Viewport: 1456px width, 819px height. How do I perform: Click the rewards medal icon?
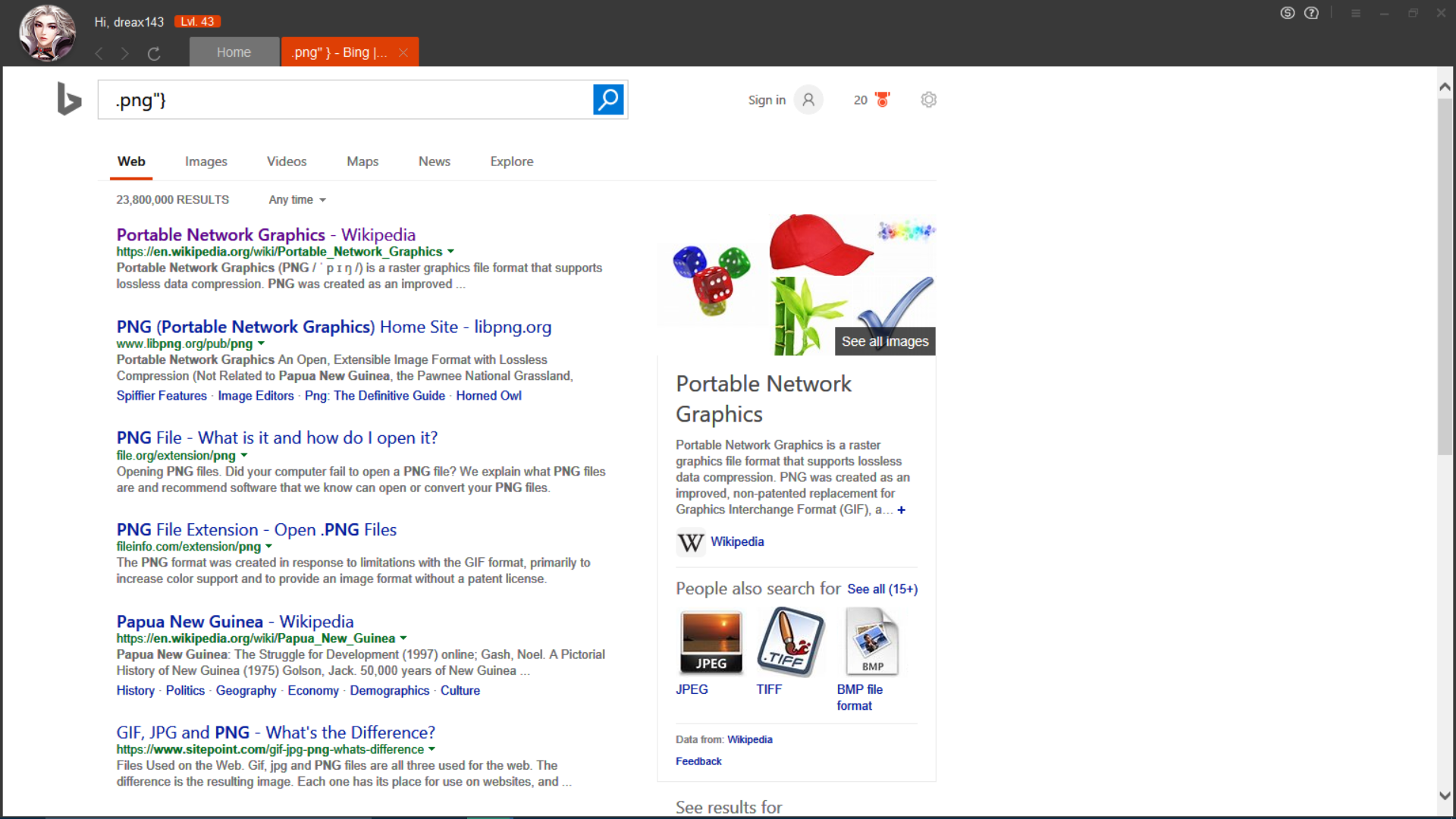pos(882,99)
